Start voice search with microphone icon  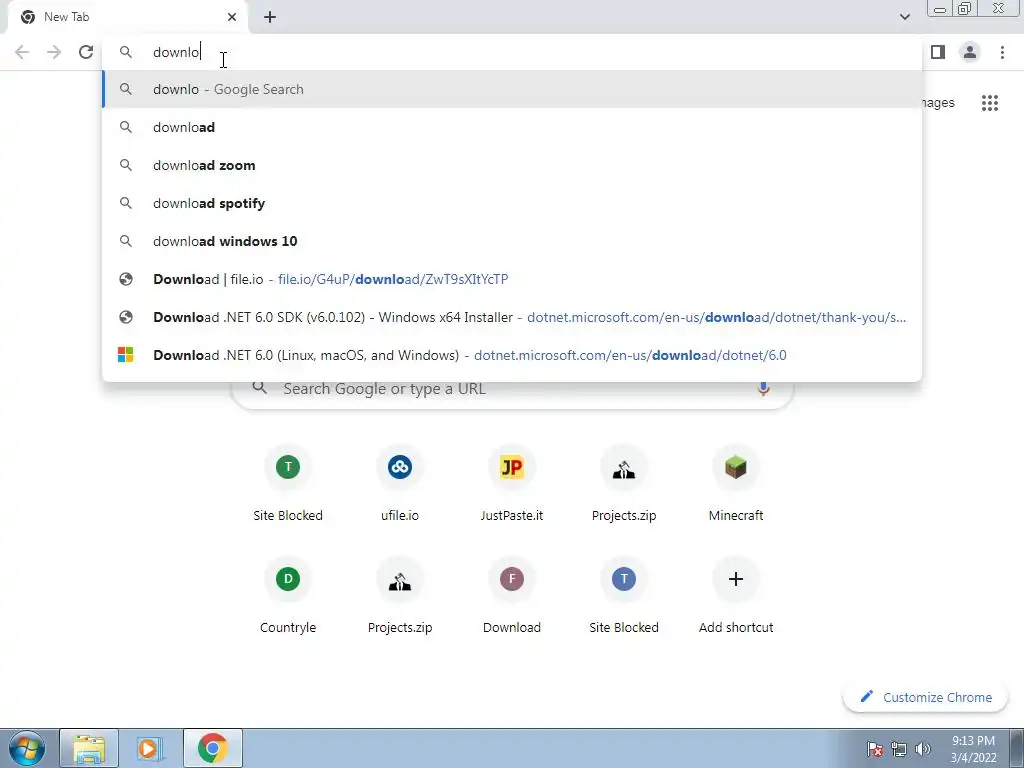[x=763, y=389]
